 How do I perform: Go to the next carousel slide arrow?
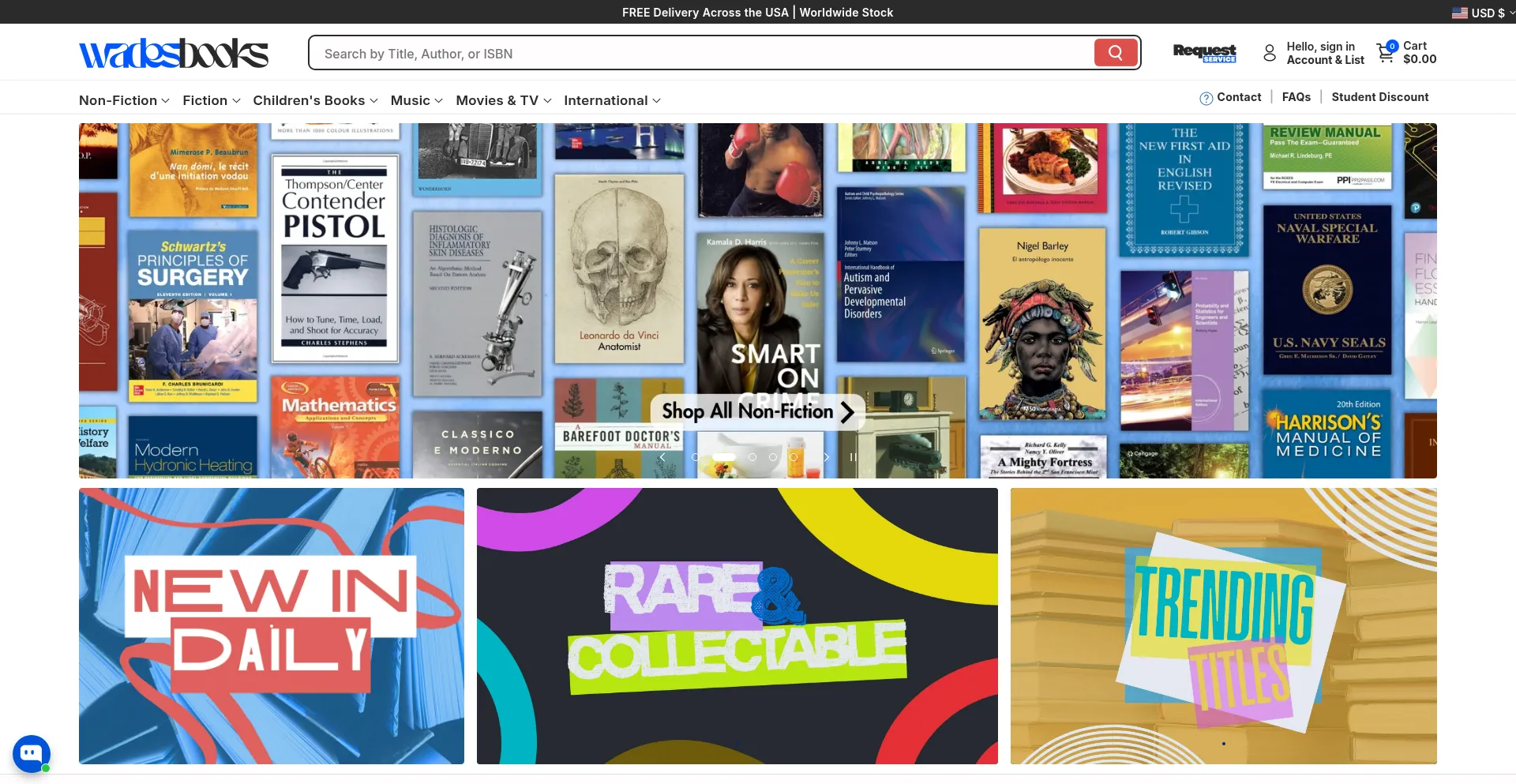(826, 457)
